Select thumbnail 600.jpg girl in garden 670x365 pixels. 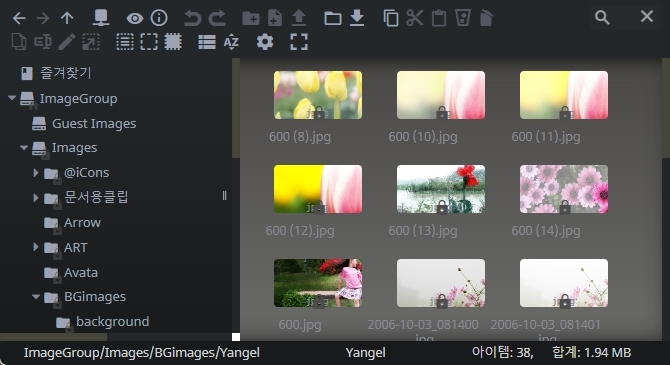pos(318,283)
